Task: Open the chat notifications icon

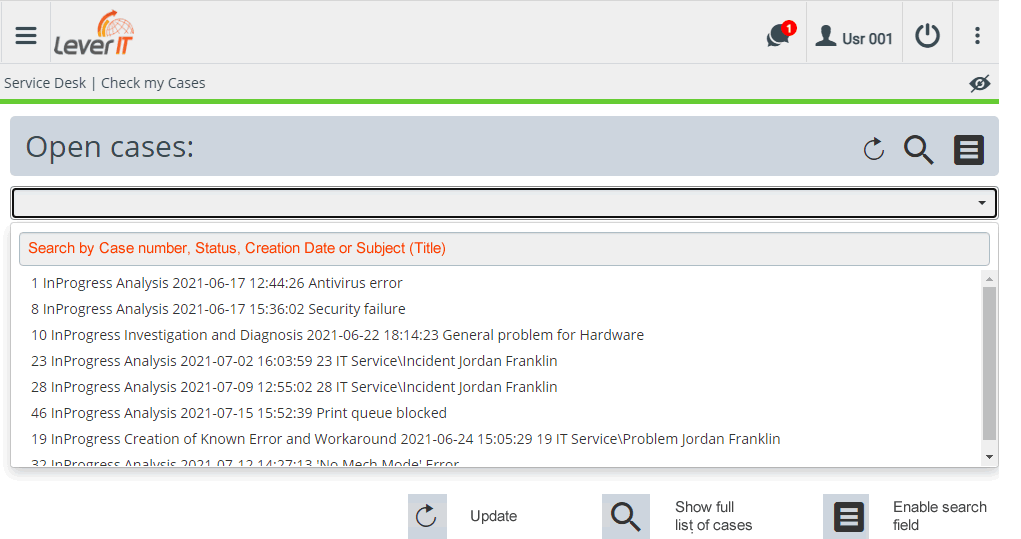Action: [780, 35]
